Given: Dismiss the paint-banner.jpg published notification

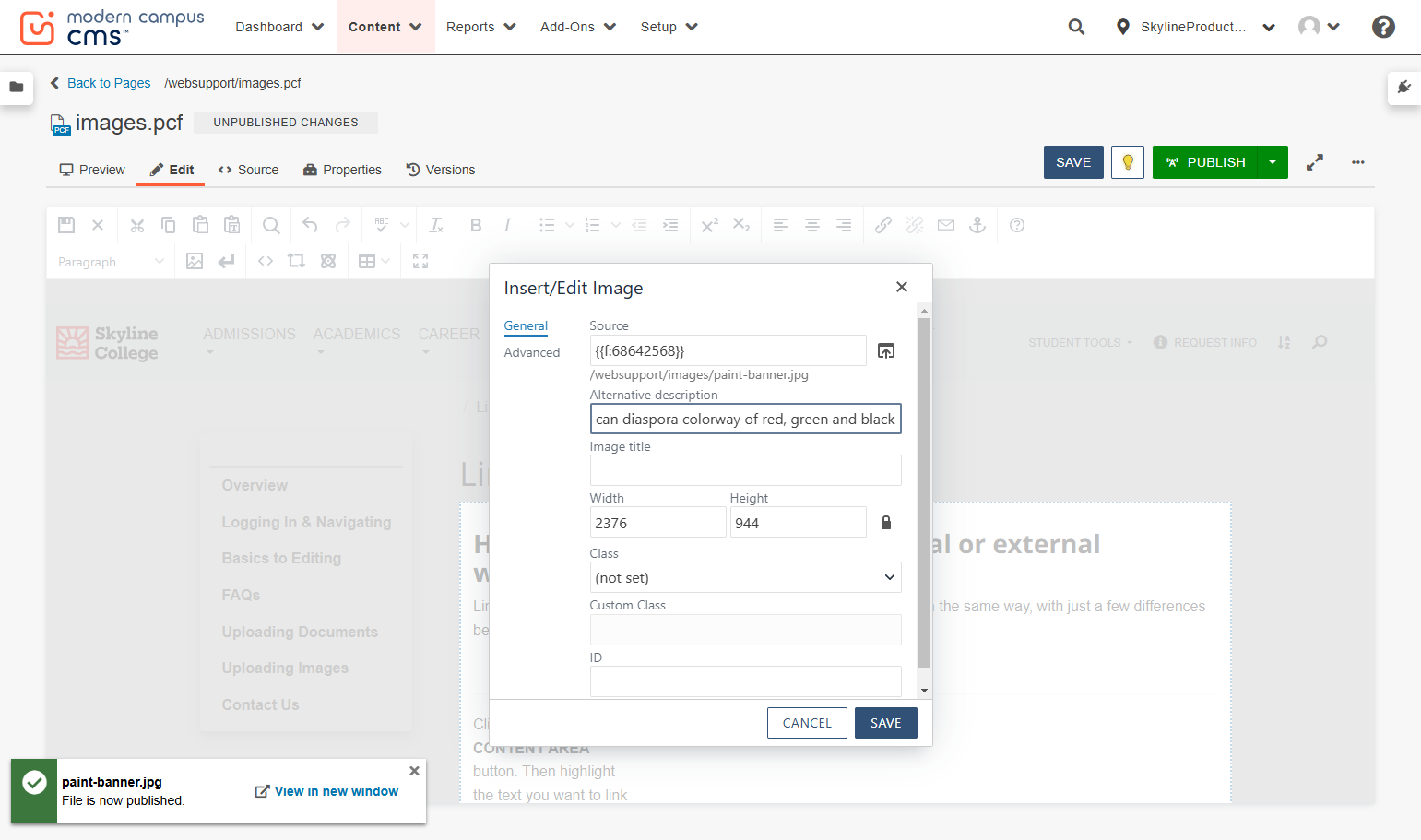Looking at the screenshot, I should click(x=414, y=771).
